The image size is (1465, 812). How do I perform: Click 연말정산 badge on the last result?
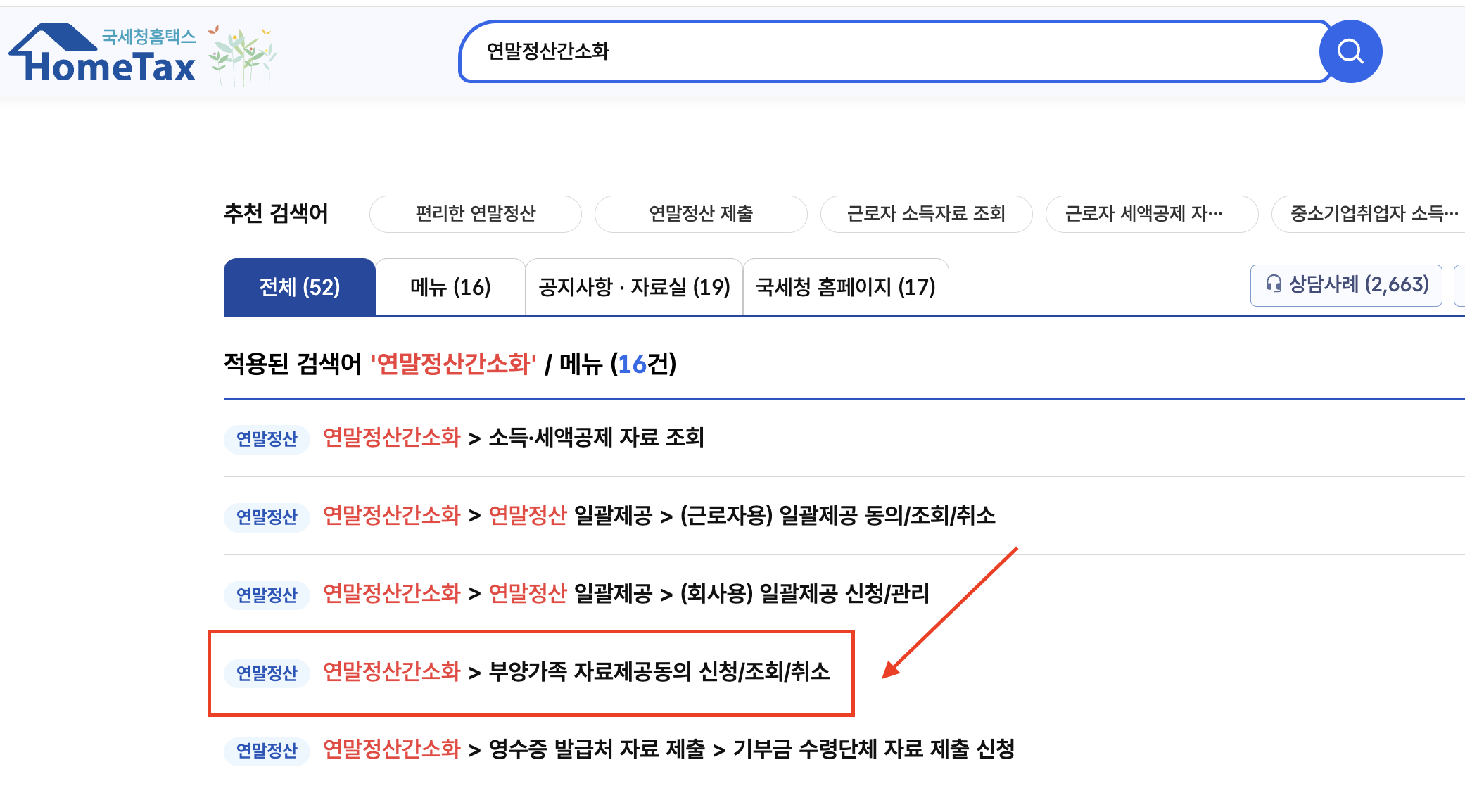(267, 751)
